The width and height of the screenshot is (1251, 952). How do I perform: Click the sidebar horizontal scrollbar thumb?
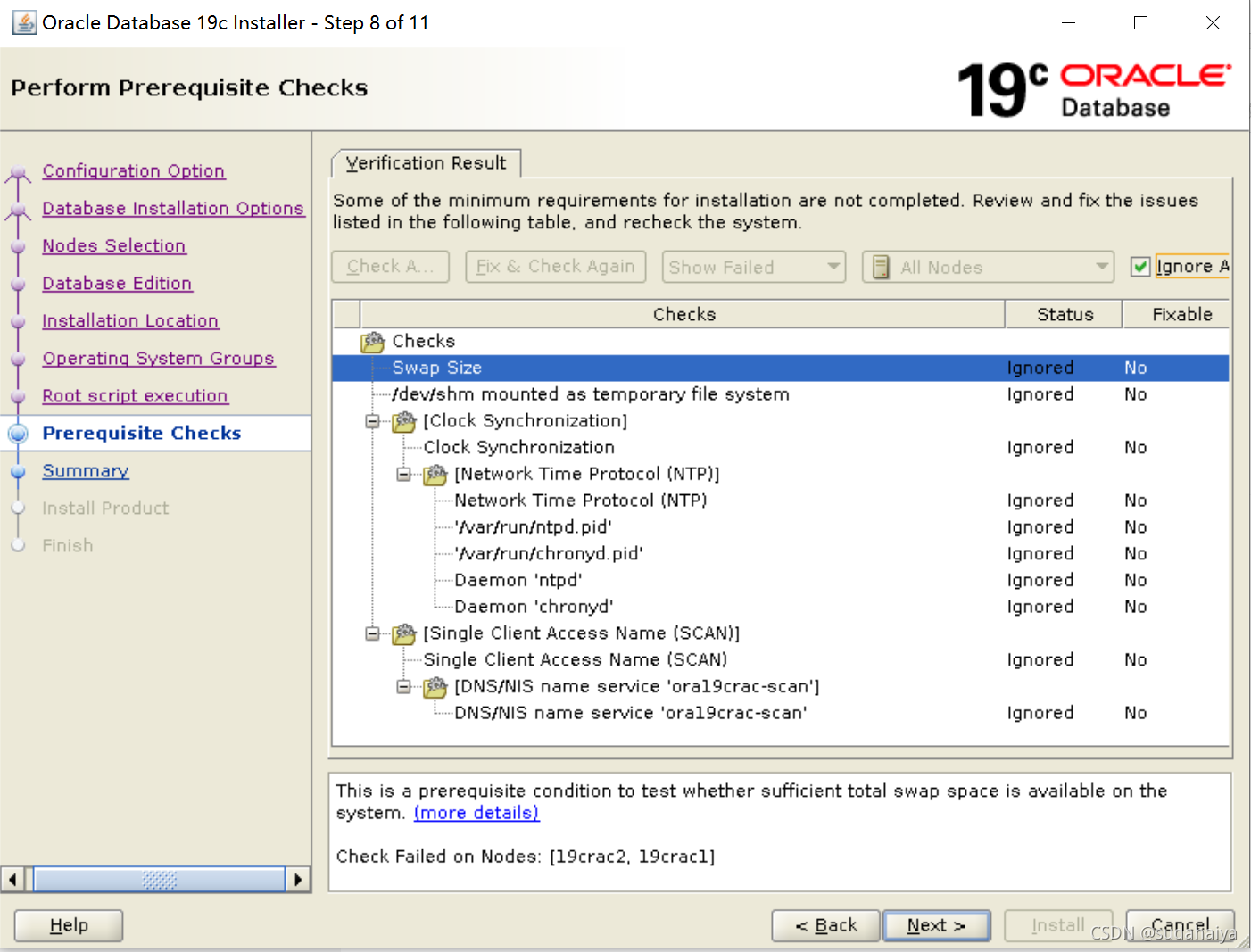(x=159, y=880)
